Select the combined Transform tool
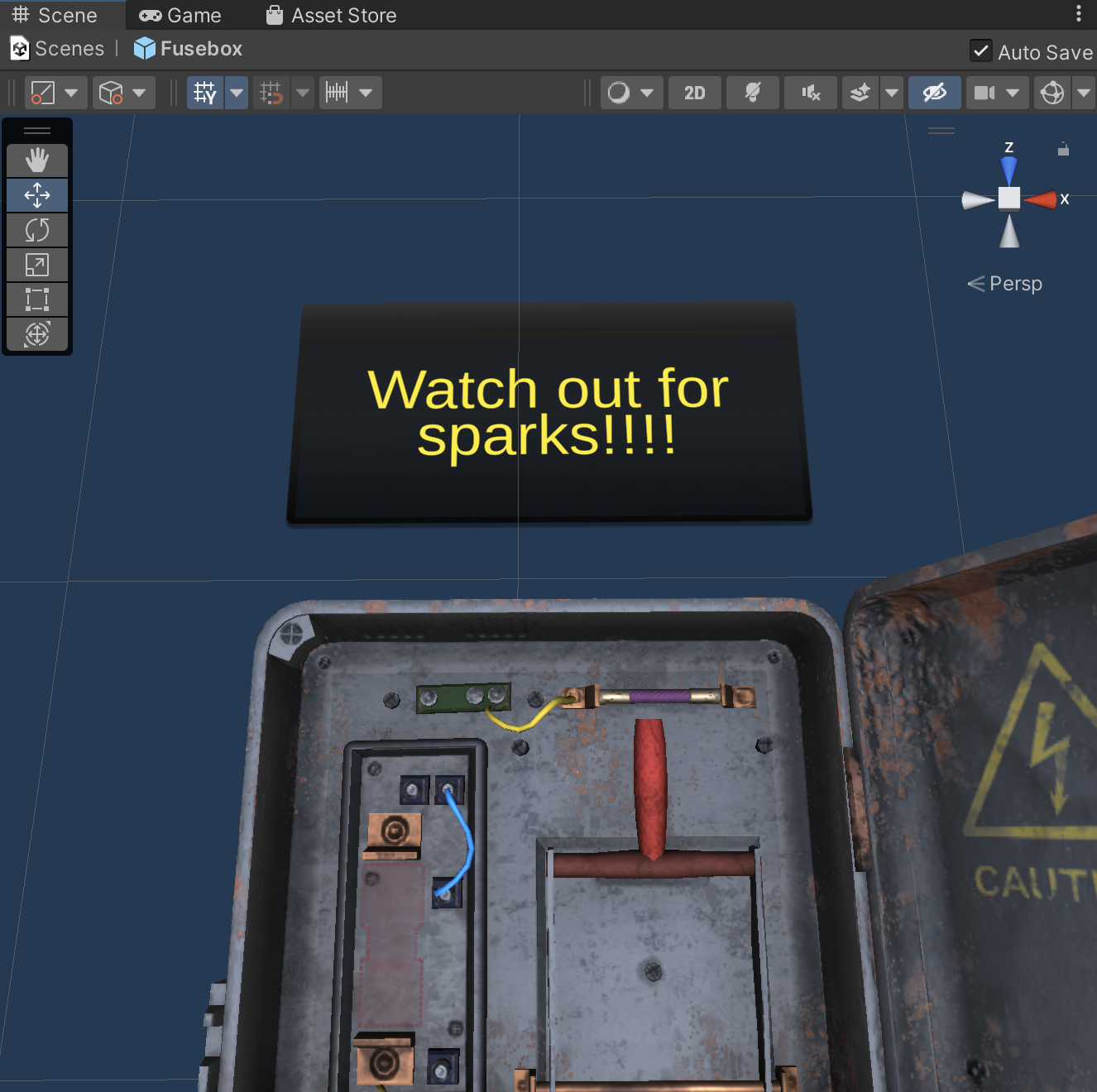The image size is (1097, 1092). pos(37,334)
